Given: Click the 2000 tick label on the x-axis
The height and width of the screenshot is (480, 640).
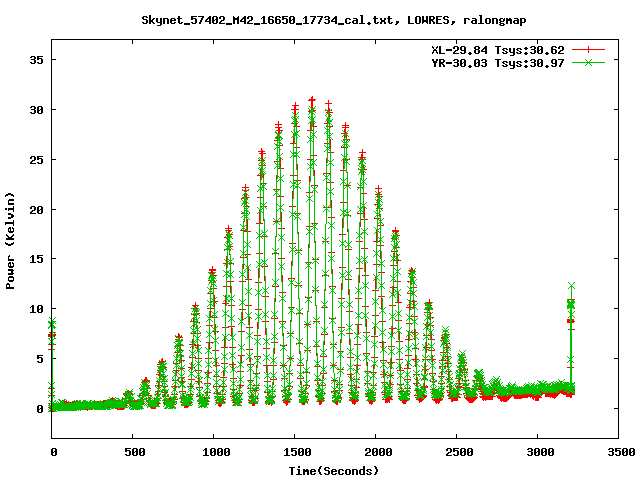Looking at the screenshot, I should coord(376,452).
